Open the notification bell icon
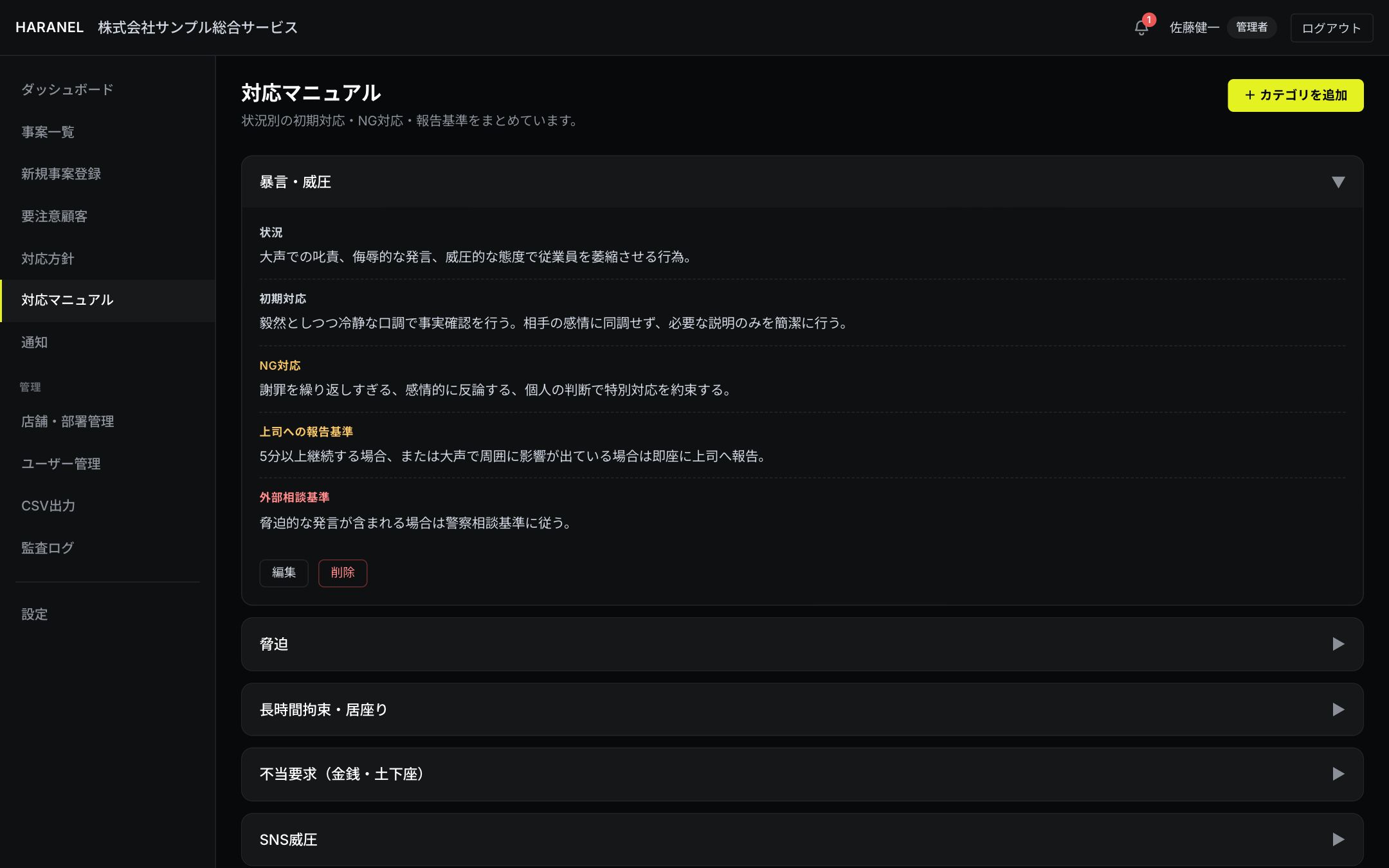This screenshot has width=1389, height=868. (x=1141, y=28)
